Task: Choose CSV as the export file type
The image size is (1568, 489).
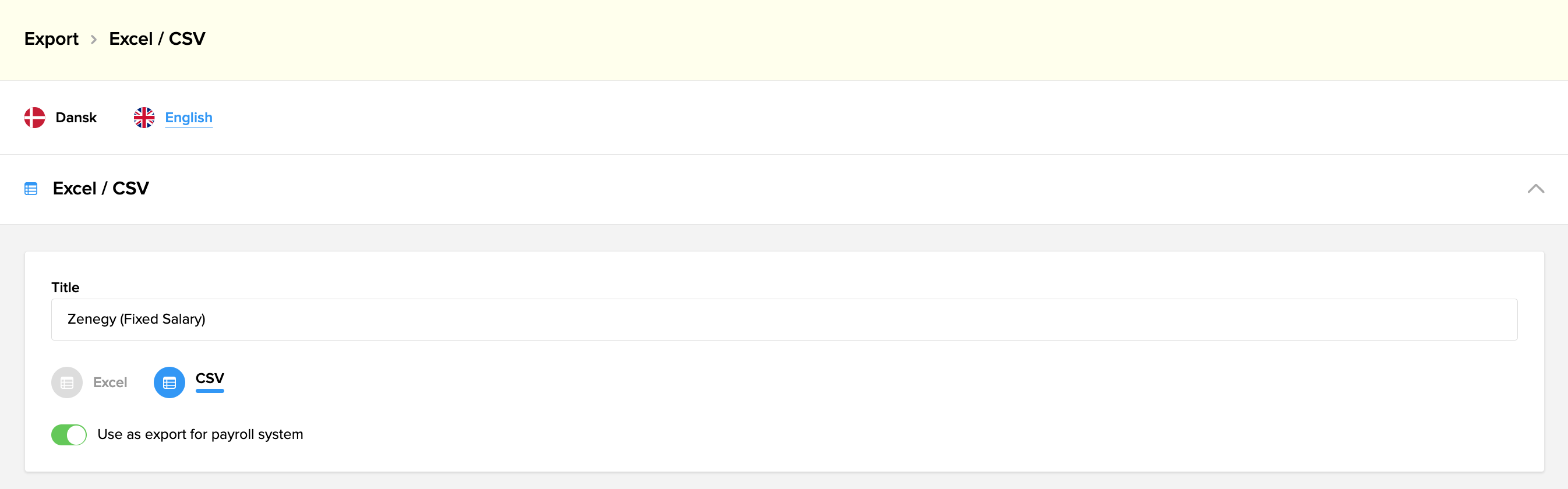Action: coord(168,382)
